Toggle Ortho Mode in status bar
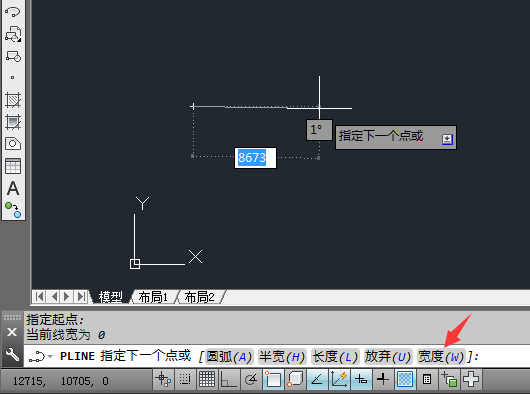 click(x=228, y=380)
